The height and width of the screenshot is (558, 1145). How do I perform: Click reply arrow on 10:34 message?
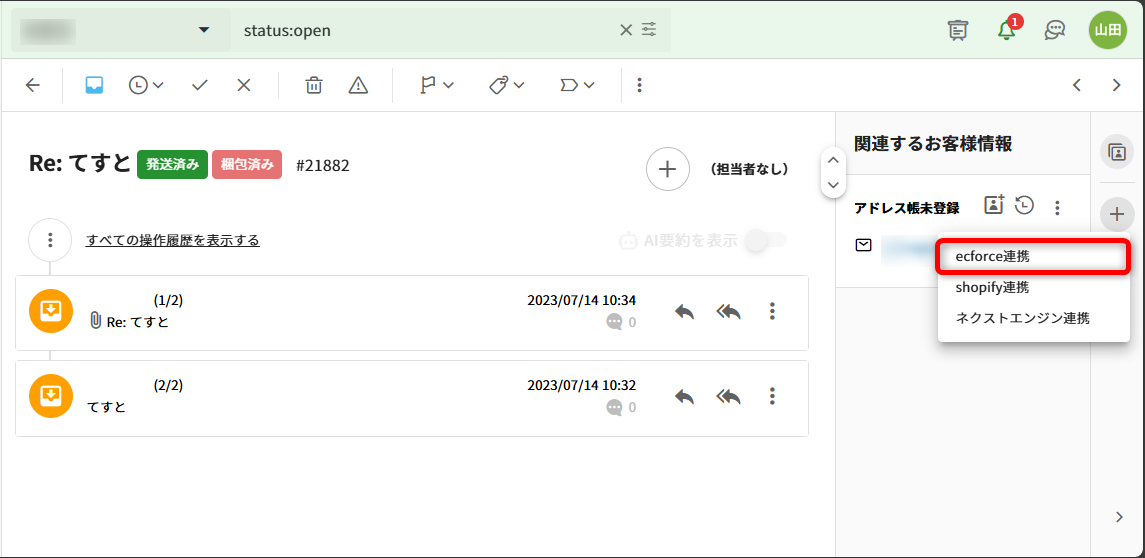click(x=684, y=311)
